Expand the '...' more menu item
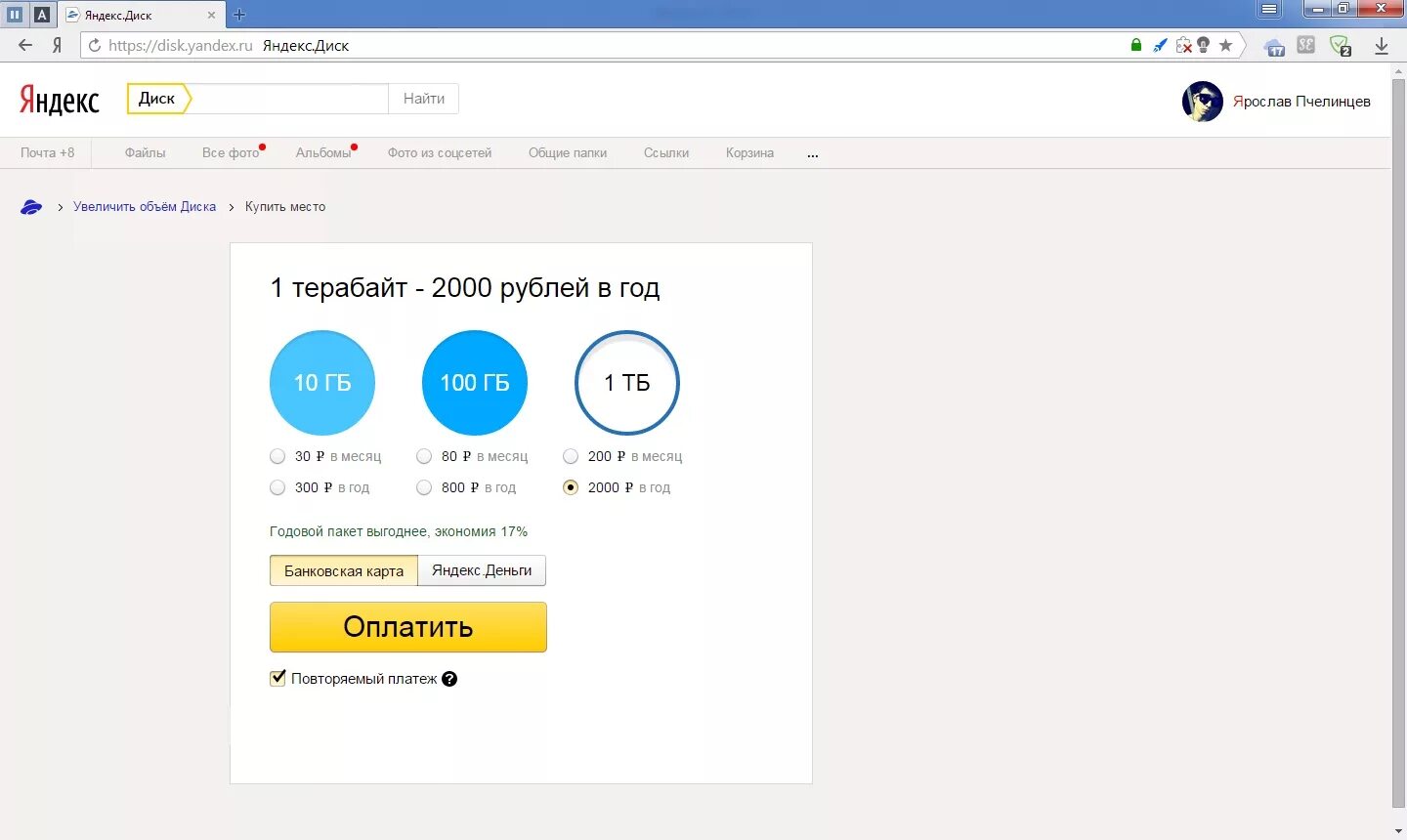The width and height of the screenshot is (1407, 840). coord(813,153)
